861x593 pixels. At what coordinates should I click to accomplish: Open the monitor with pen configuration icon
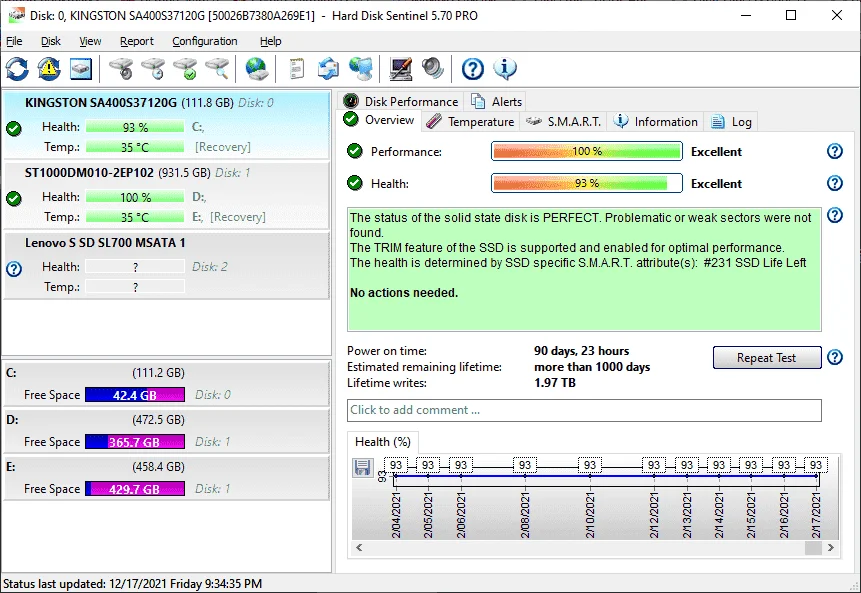point(400,69)
